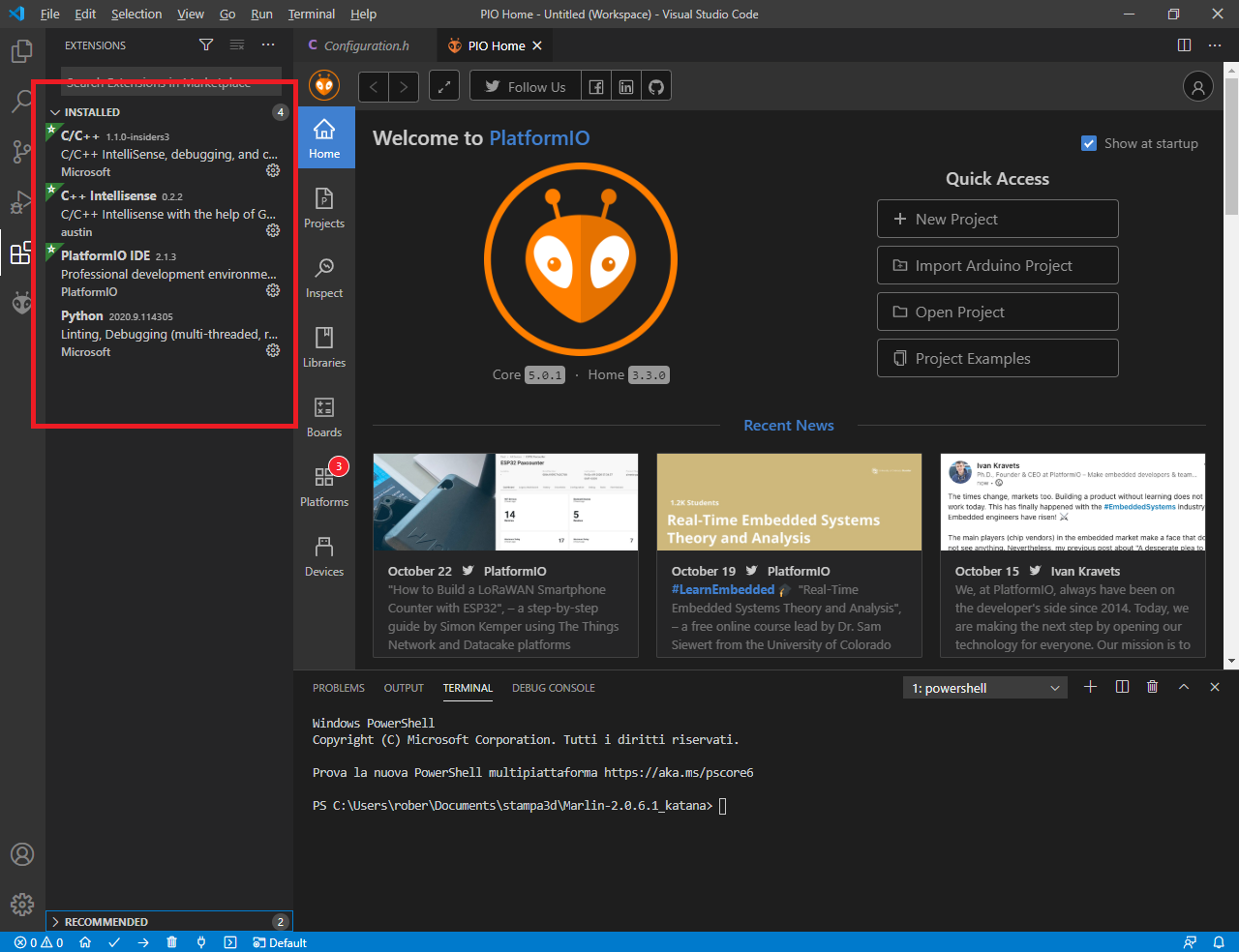
Task: Expand the RECOMMENDED extensions section
Action: point(106,922)
